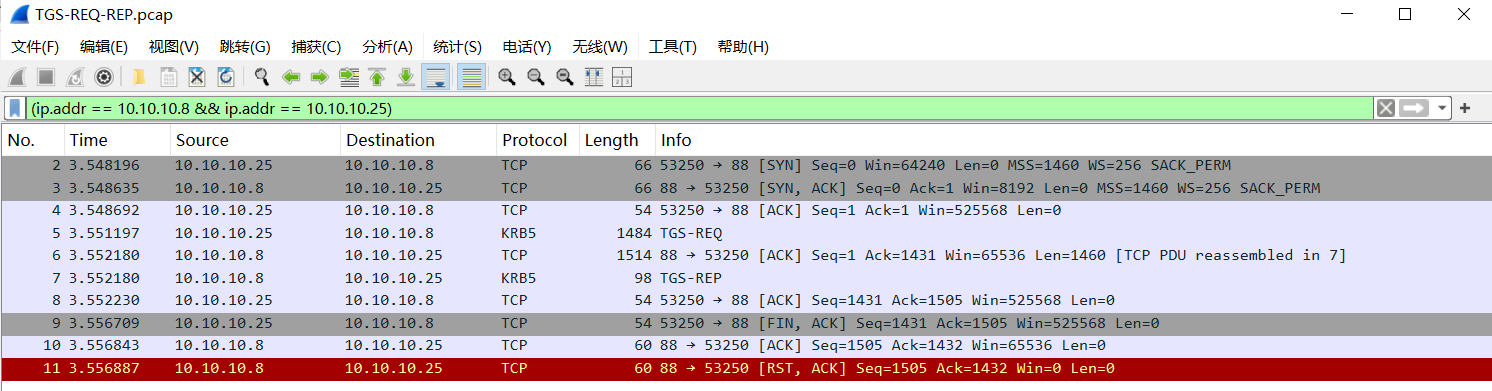The image size is (1492, 391).
Task: Jump to the first packet
Action: click(x=377, y=77)
